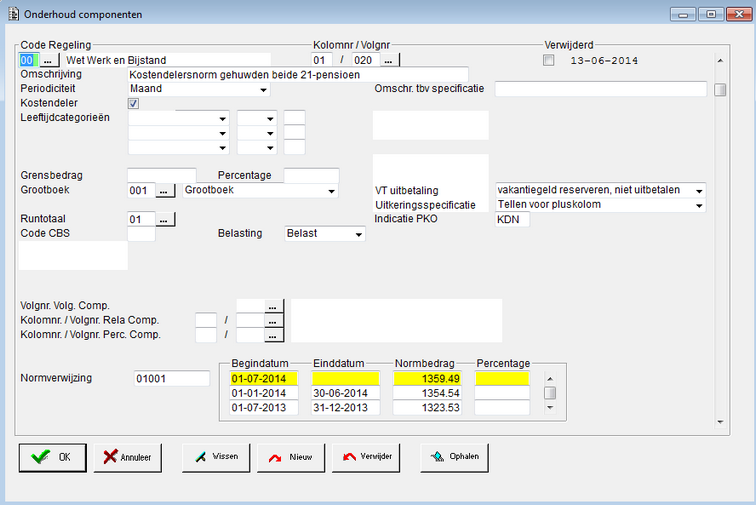Click the Percentage field beside Grensbedrag
This screenshot has height=505, width=756.
click(311, 176)
